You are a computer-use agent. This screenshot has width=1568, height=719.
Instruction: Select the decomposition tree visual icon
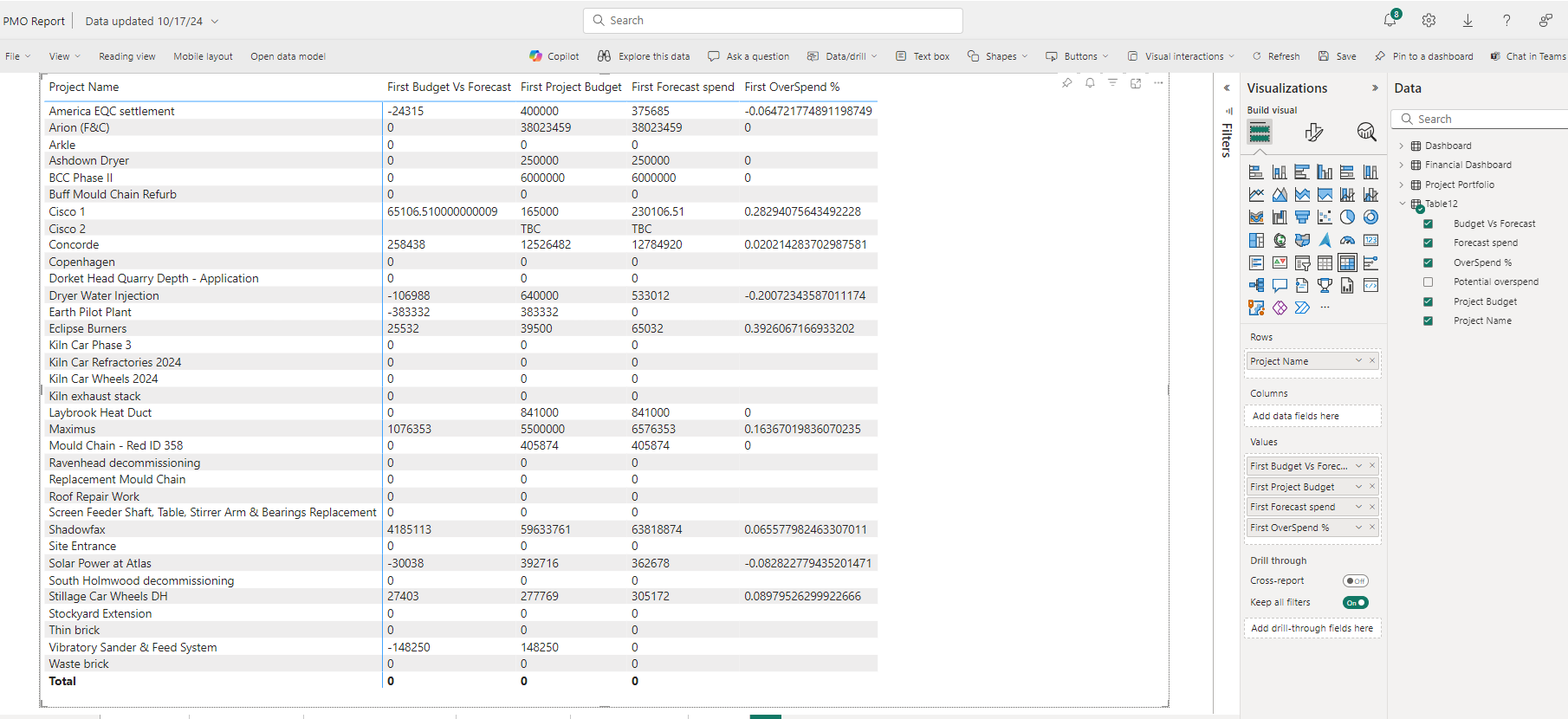(1256, 285)
